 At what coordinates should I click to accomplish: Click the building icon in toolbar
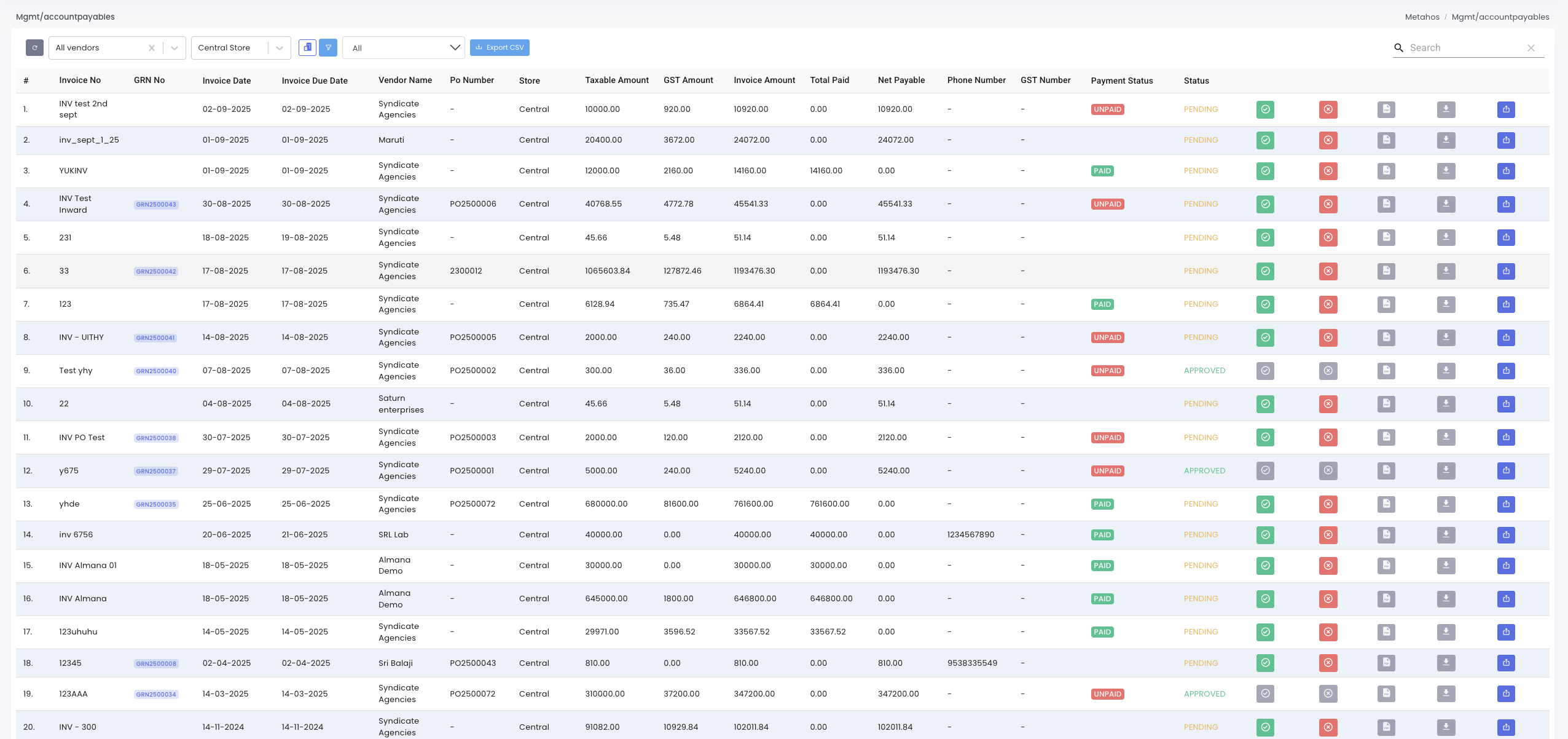tap(307, 47)
